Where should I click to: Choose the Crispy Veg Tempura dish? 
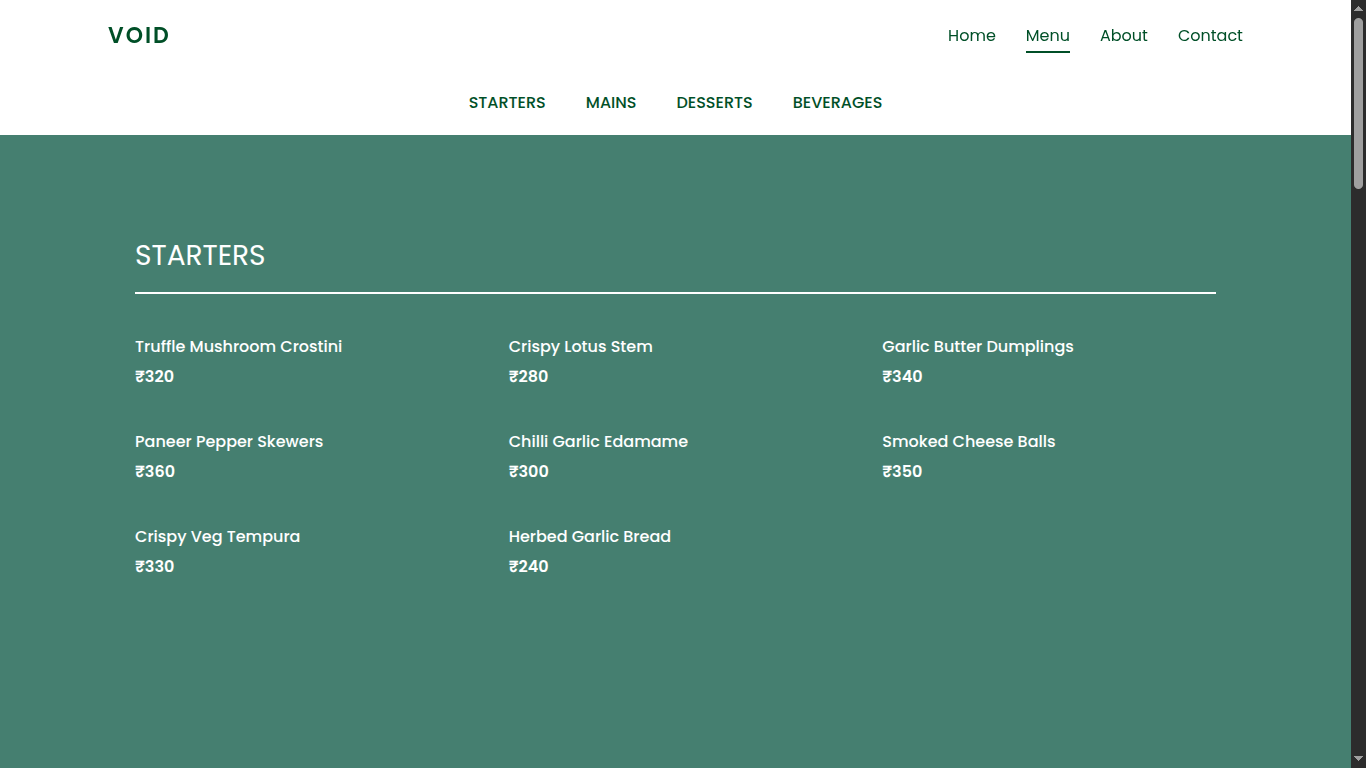tap(217, 537)
